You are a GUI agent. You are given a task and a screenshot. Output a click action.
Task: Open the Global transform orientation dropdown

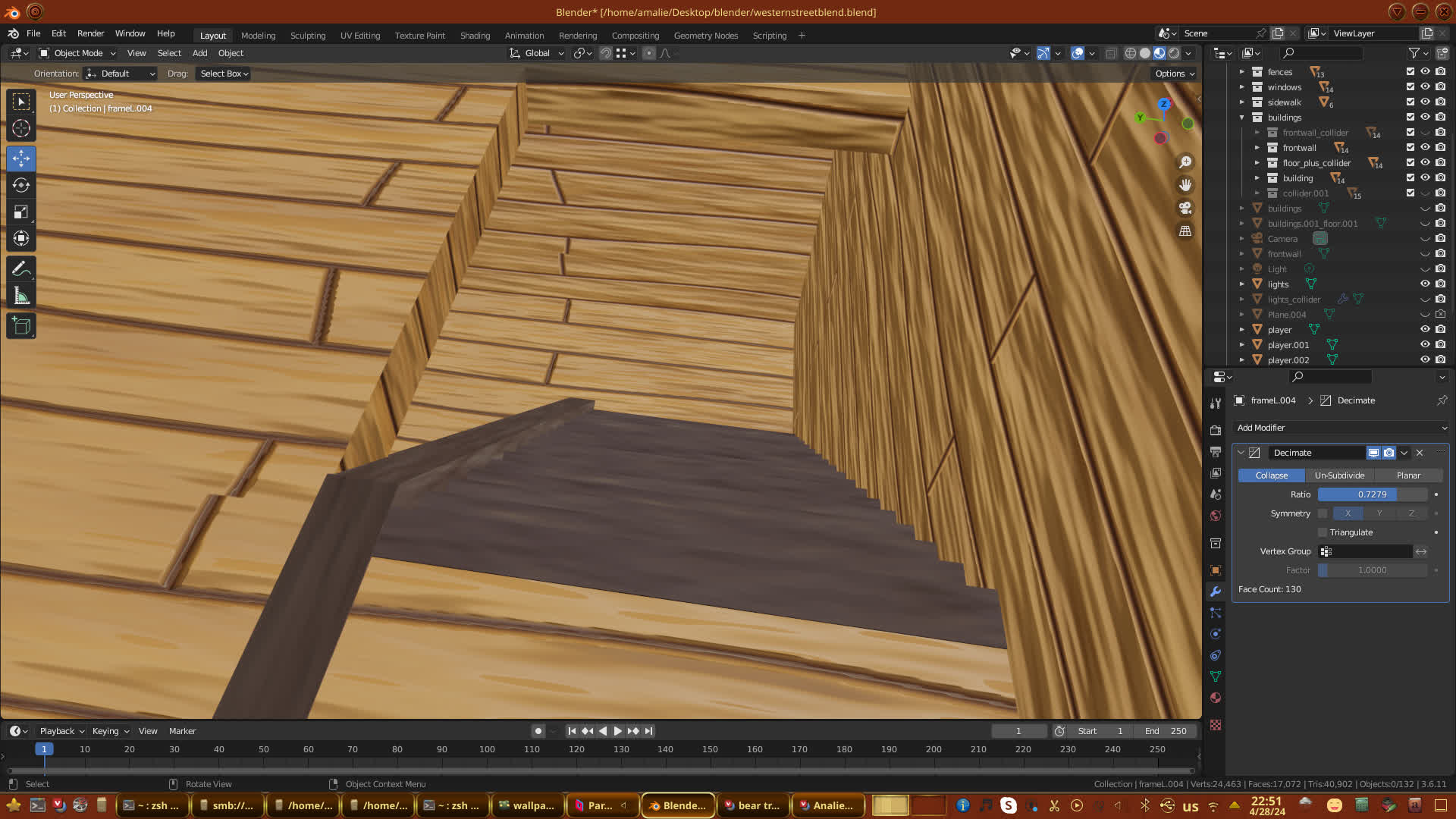pos(537,53)
